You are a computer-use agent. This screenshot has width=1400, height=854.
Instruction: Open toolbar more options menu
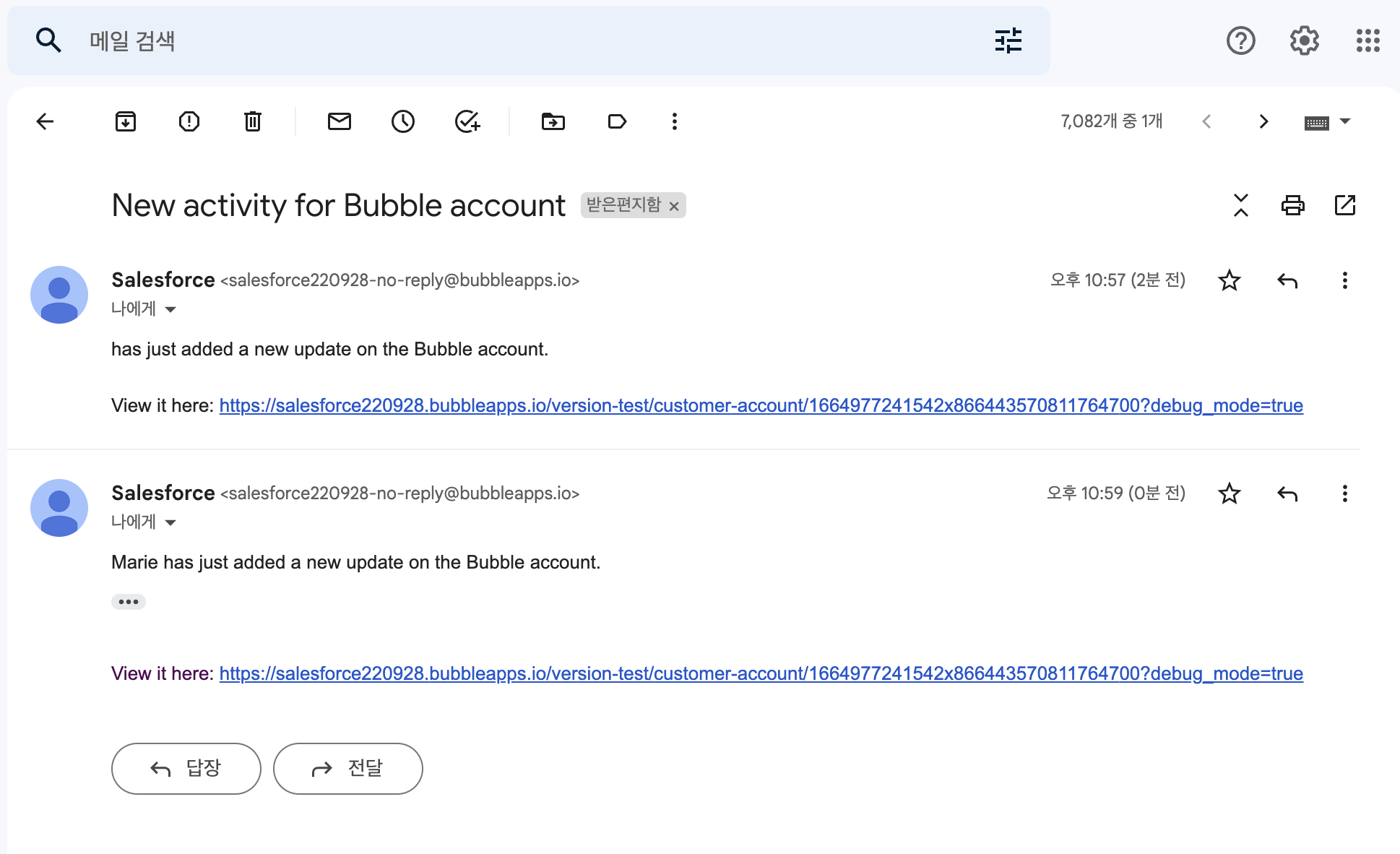click(674, 121)
